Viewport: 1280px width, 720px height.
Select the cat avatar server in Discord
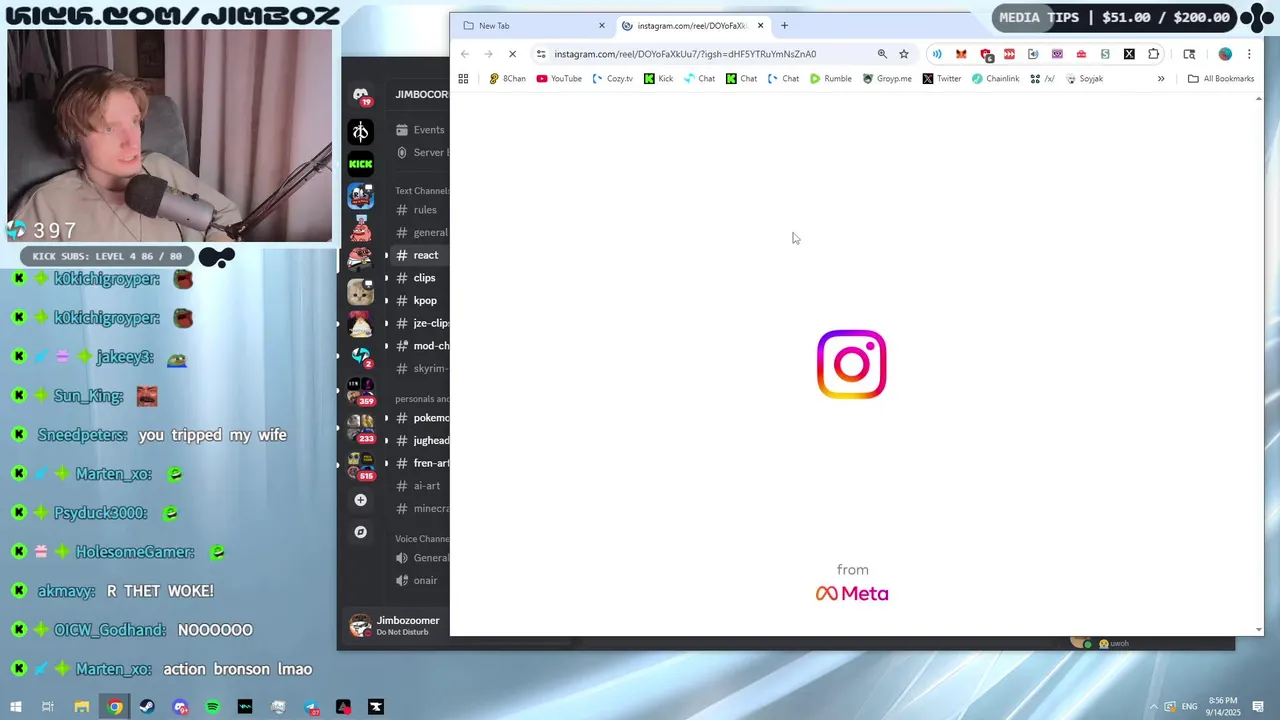pos(361,292)
